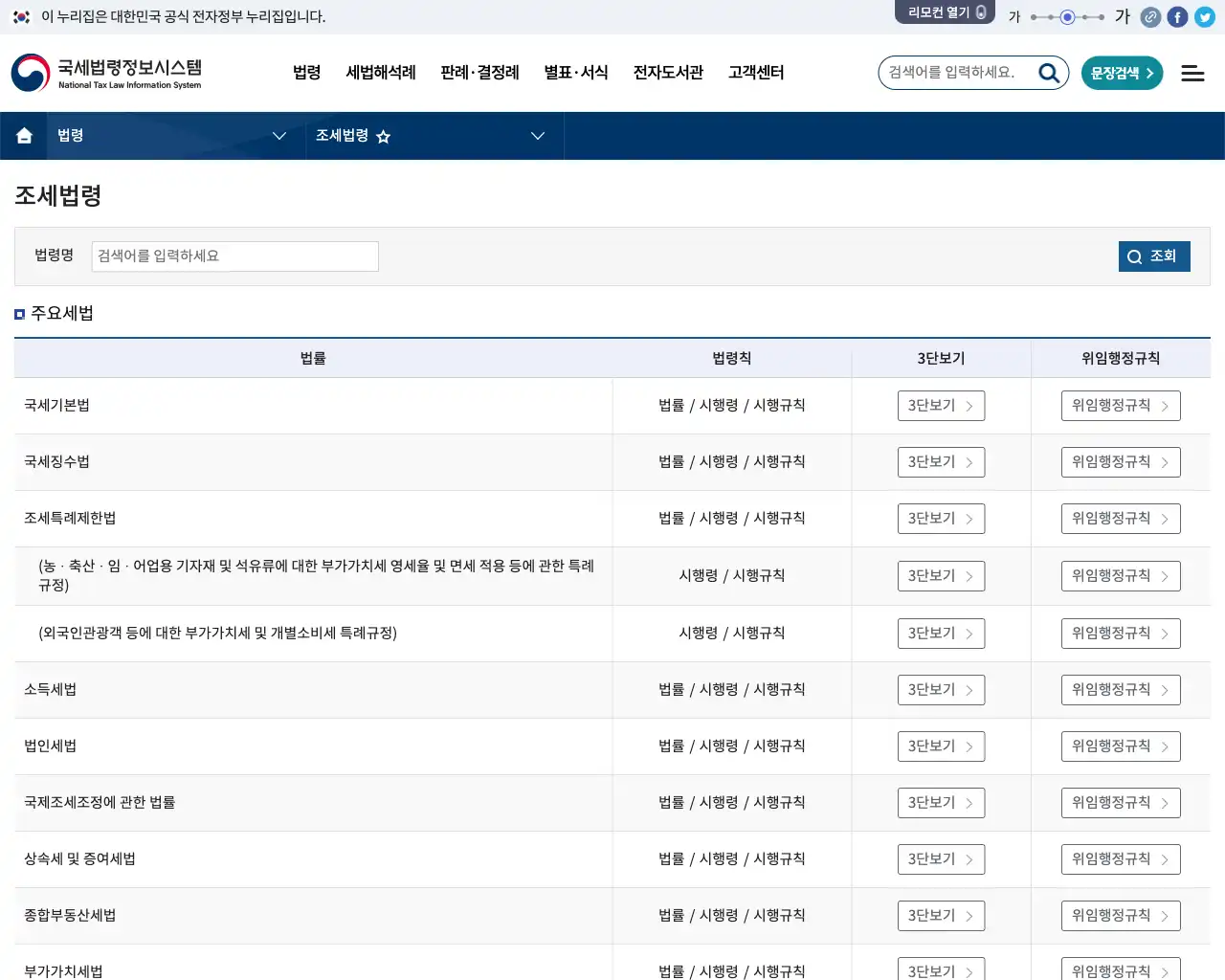Click the magnifier search icon in header
The width and height of the screenshot is (1225, 980).
point(1049,73)
